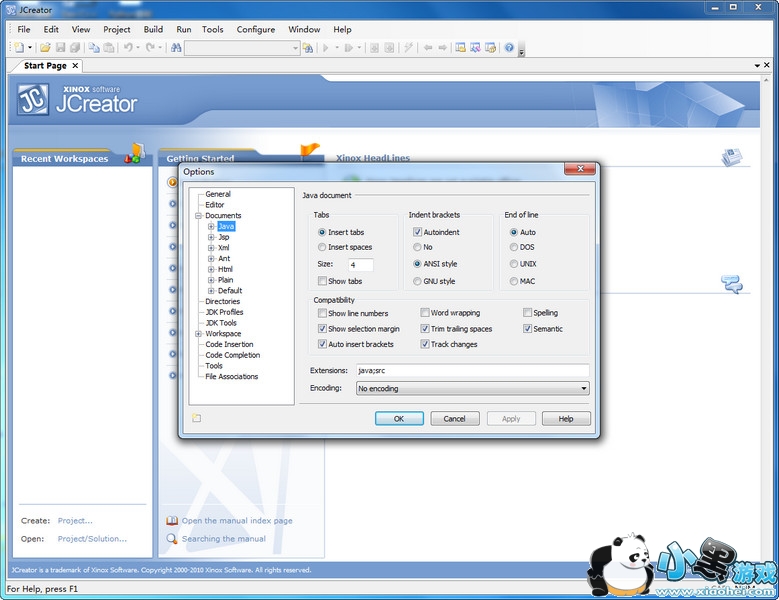Click the Build project toolbar icon
Viewport: 779px width, 600px height.
coord(375,48)
